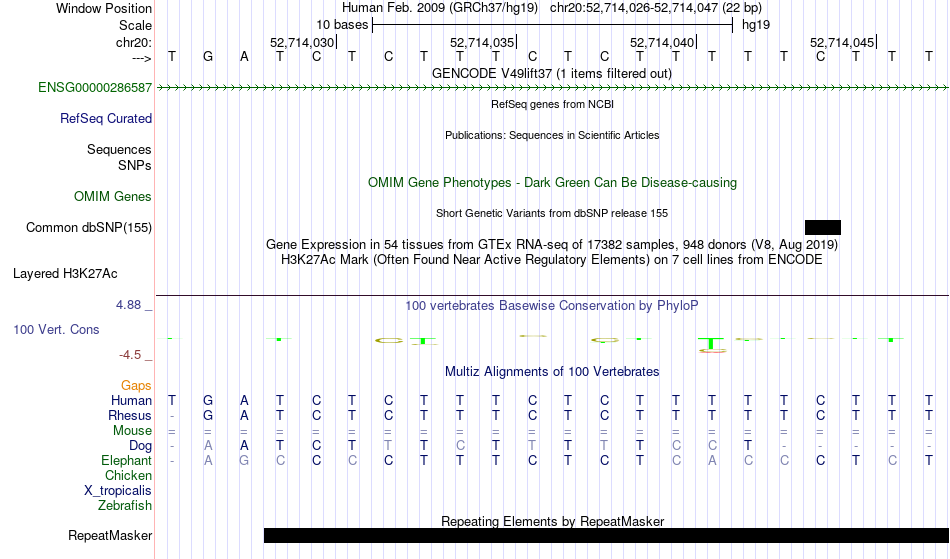Viewport: 950px width, 559px height.
Task: Click the black RepeatMasker element bar
Action: [x=606, y=535]
